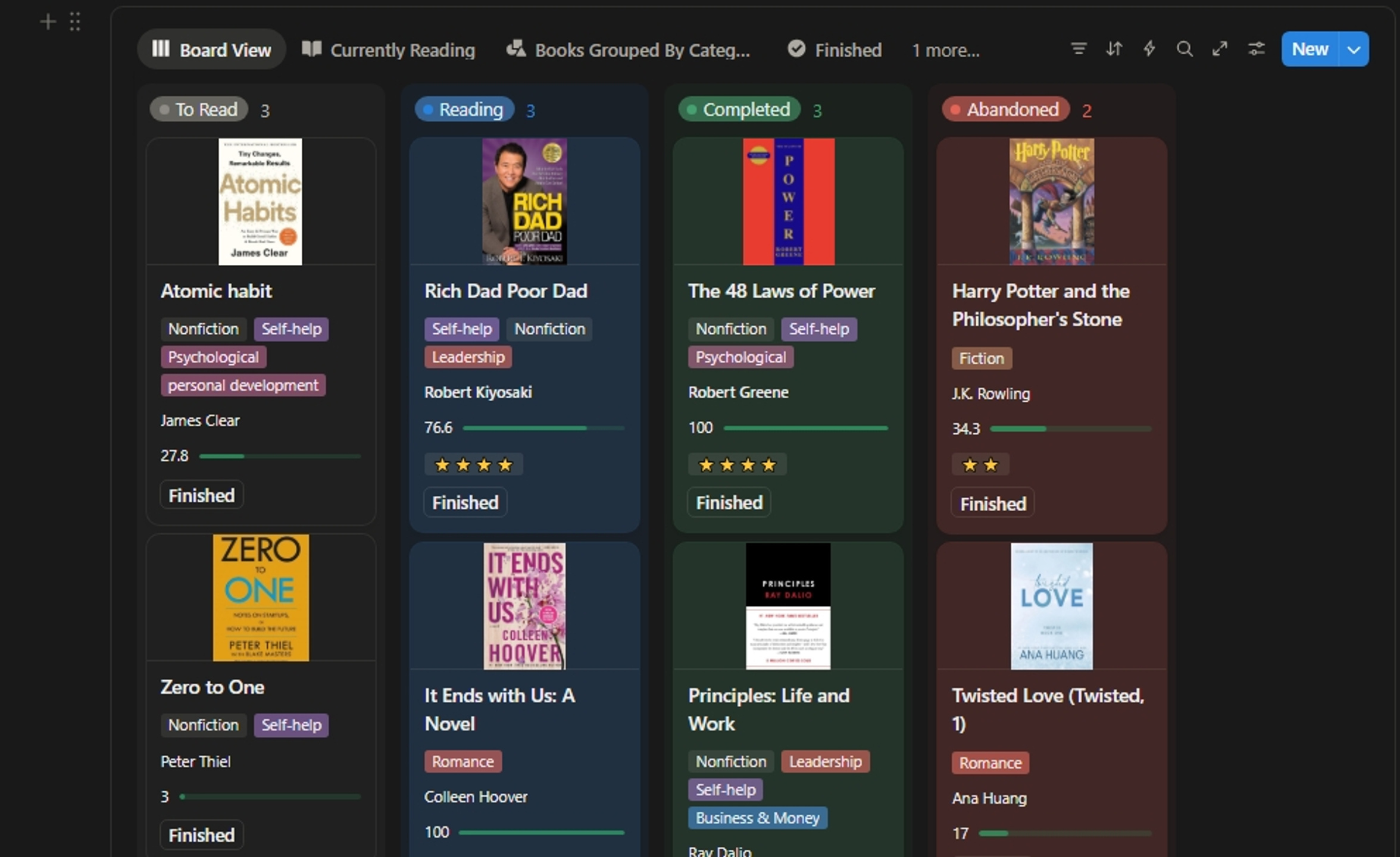Open 'Principles: Life and Work' title

pos(769,709)
